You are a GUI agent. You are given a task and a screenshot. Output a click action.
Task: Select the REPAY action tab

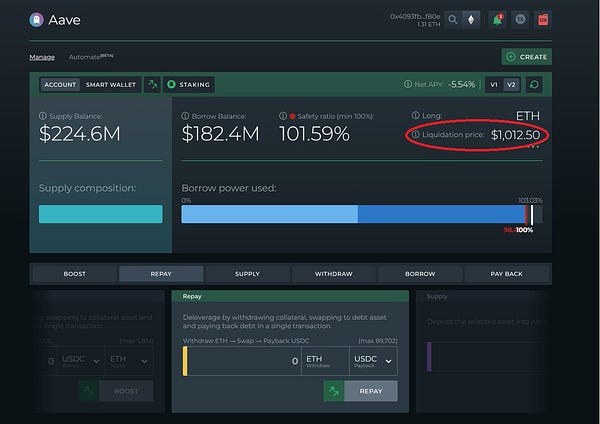[x=161, y=274]
